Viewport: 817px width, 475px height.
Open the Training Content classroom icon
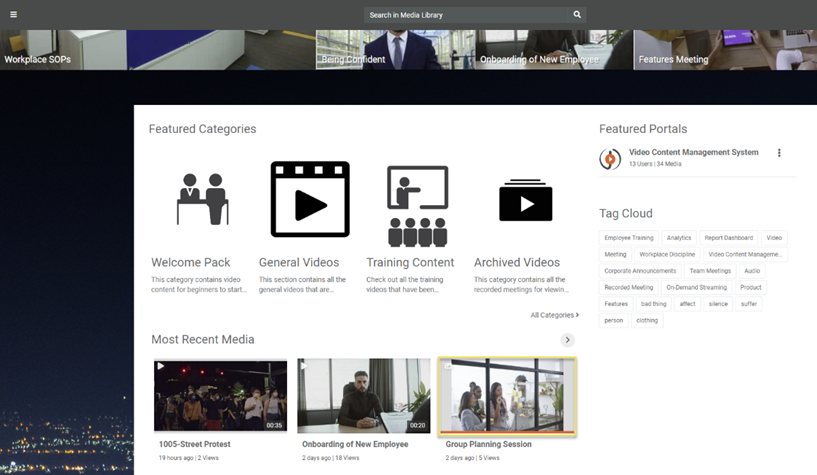click(417, 205)
